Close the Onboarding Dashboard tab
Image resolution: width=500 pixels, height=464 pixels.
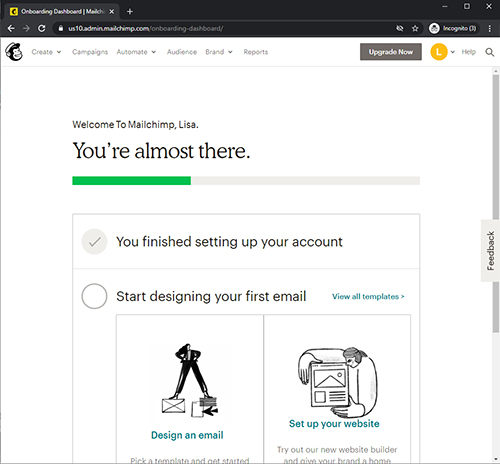(112, 12)
